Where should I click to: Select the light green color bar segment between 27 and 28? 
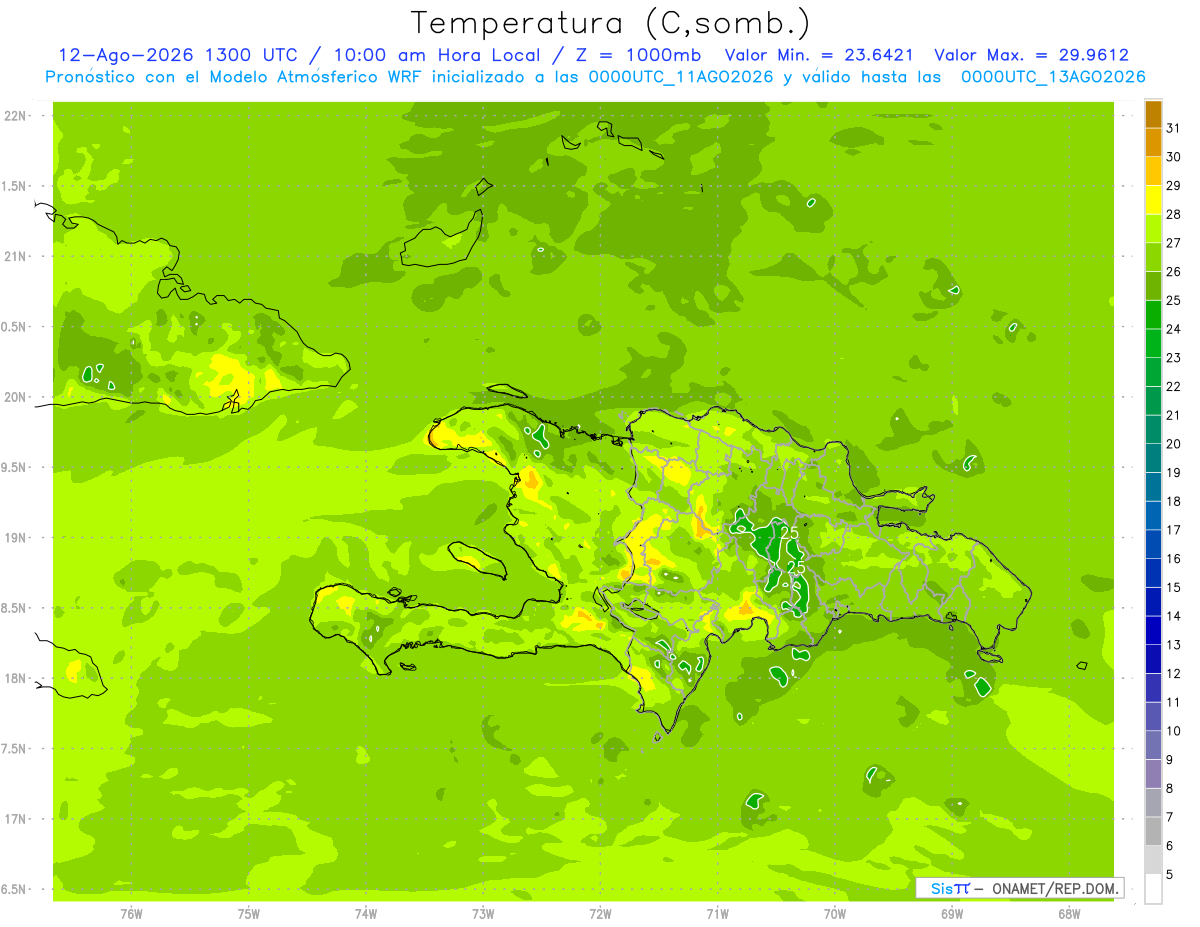pyautogui.click(x=1153, y=228)
